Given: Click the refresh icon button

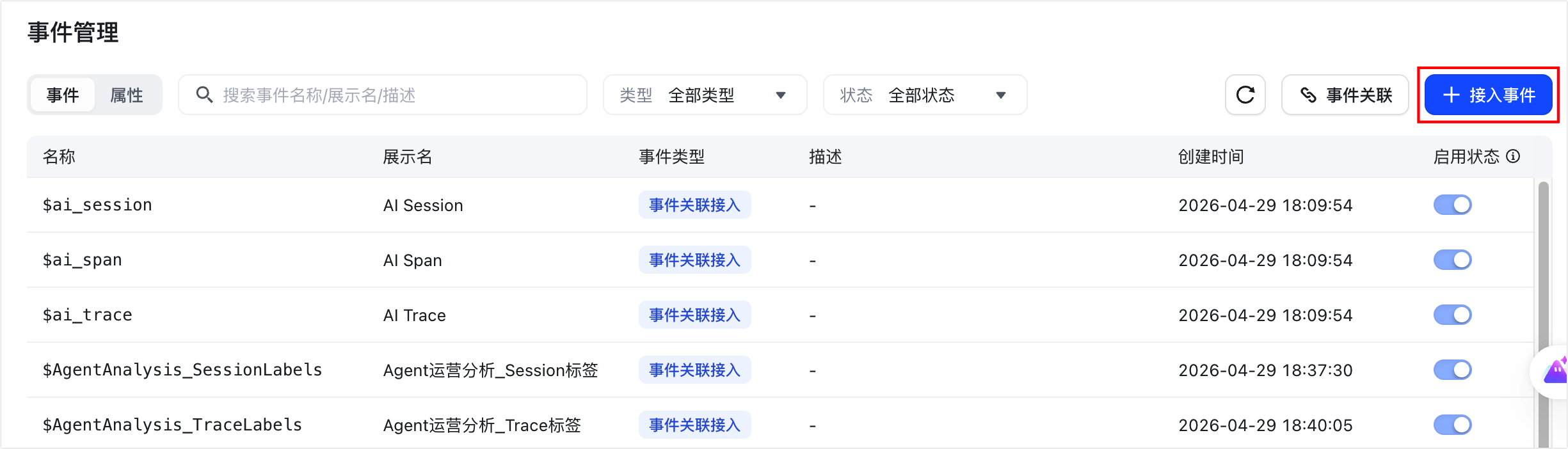Looking at the screenshot, I should (x=1245, y=95).
